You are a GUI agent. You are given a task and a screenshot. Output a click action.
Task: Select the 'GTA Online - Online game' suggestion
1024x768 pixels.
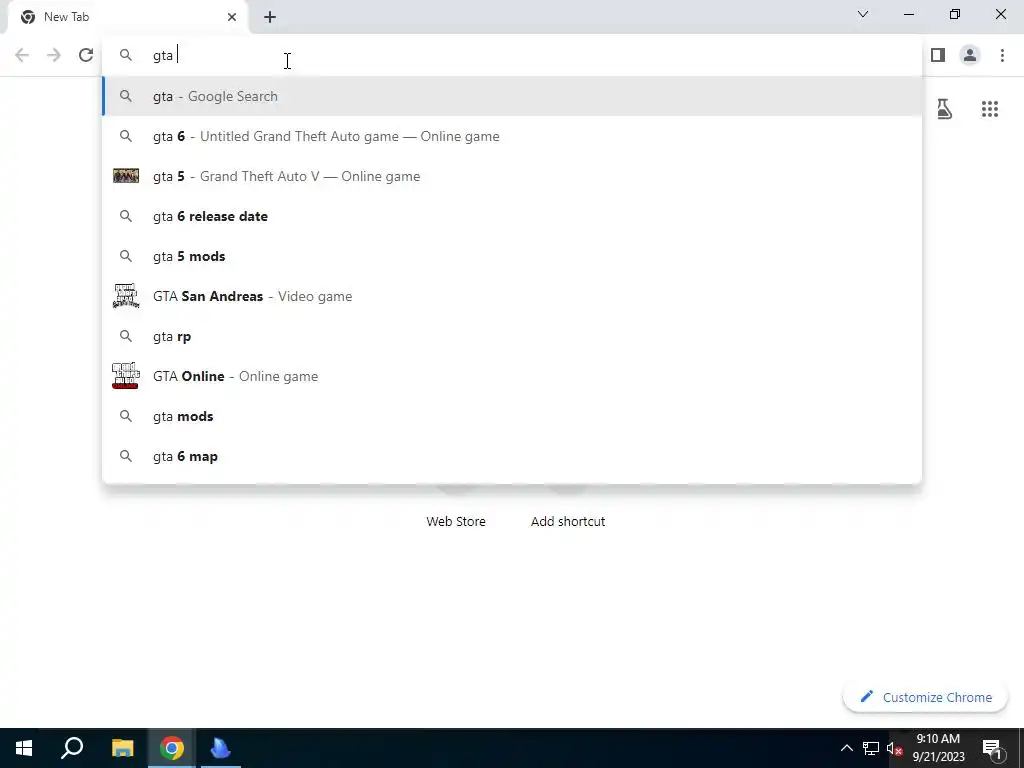(511, 376)
